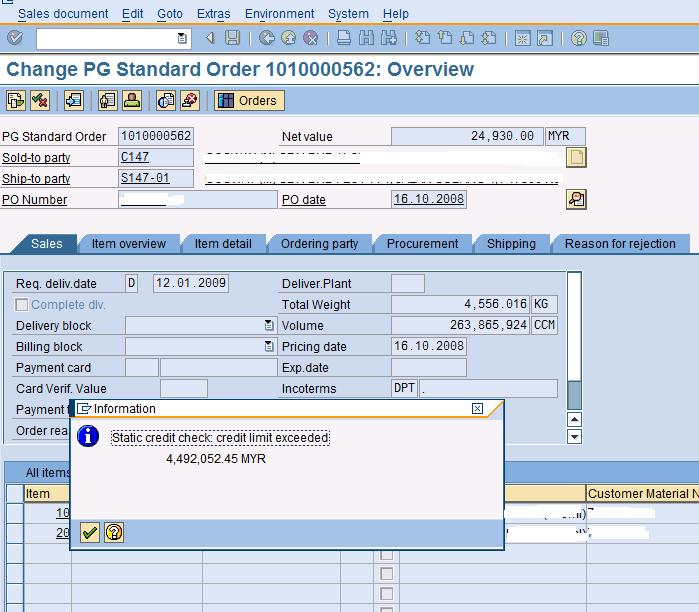The width and height of the screenshot is (699, 612).
Task: Go to next page with toolbar icon
Action: [467, 38]
